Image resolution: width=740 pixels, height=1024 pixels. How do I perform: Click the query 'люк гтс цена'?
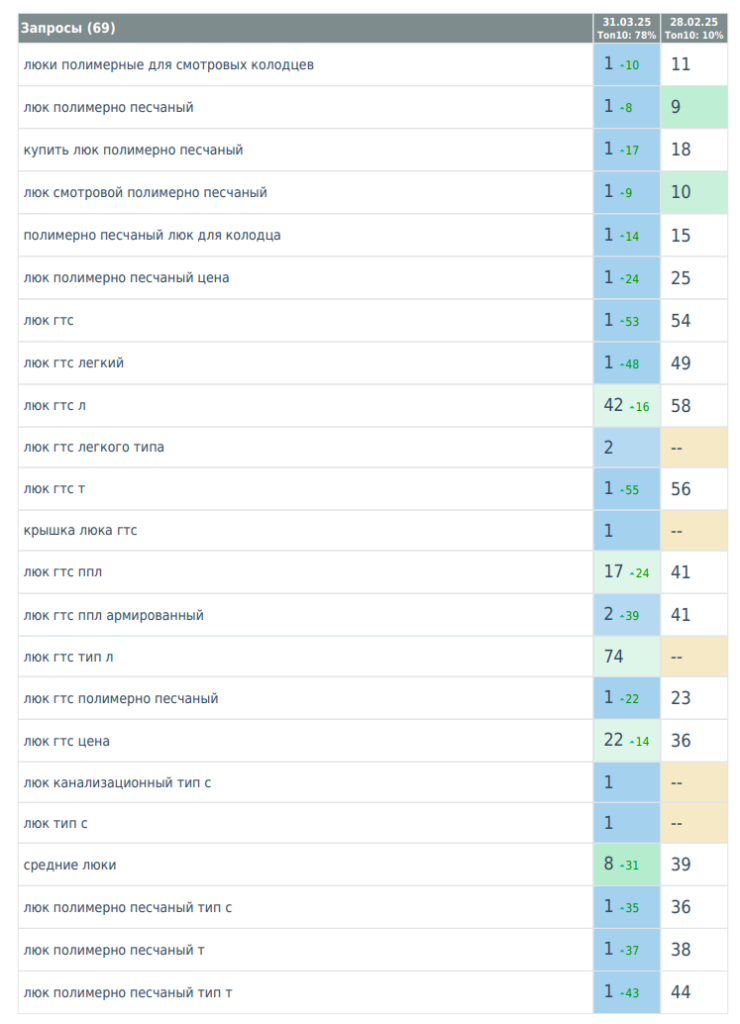(66, 741)
